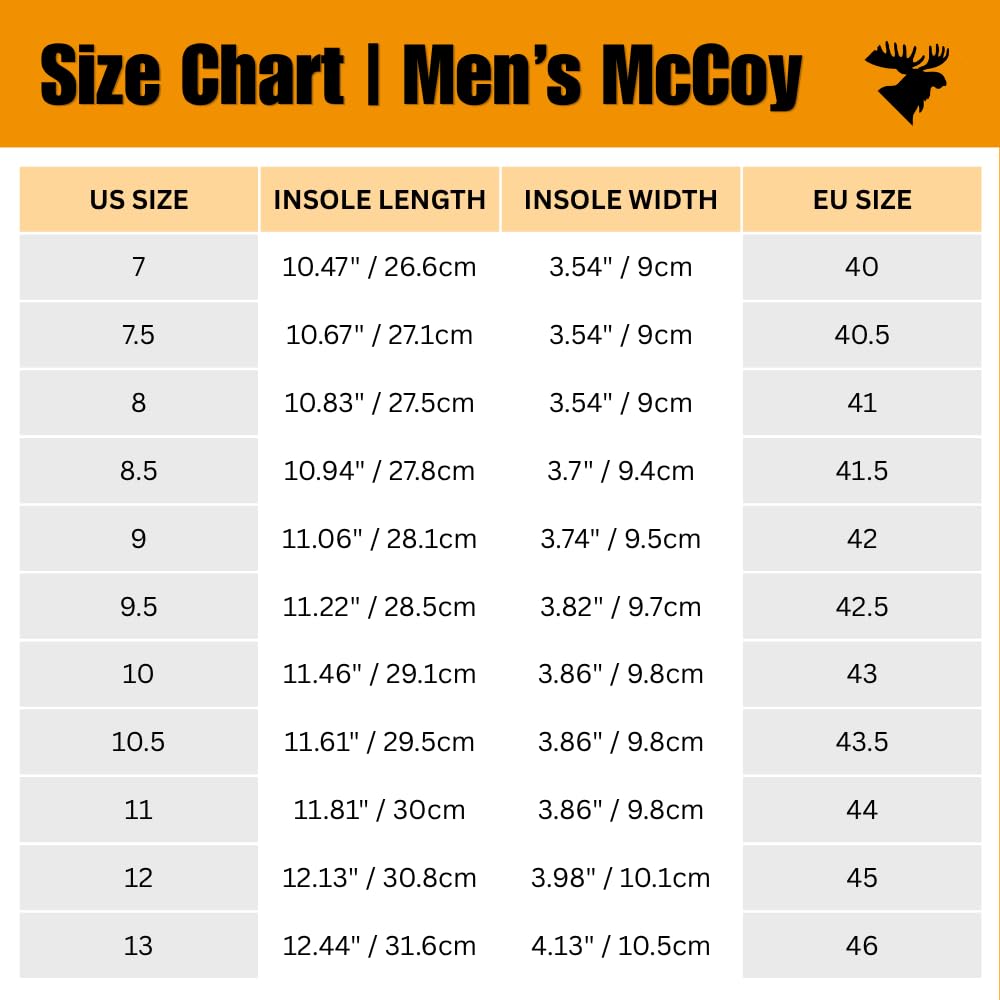Image resolution: width=1000 pixels, height=1000 pixels.
Task: Click the 11.46" / 29.1cm length cell
Action: (x=379, y=674)
